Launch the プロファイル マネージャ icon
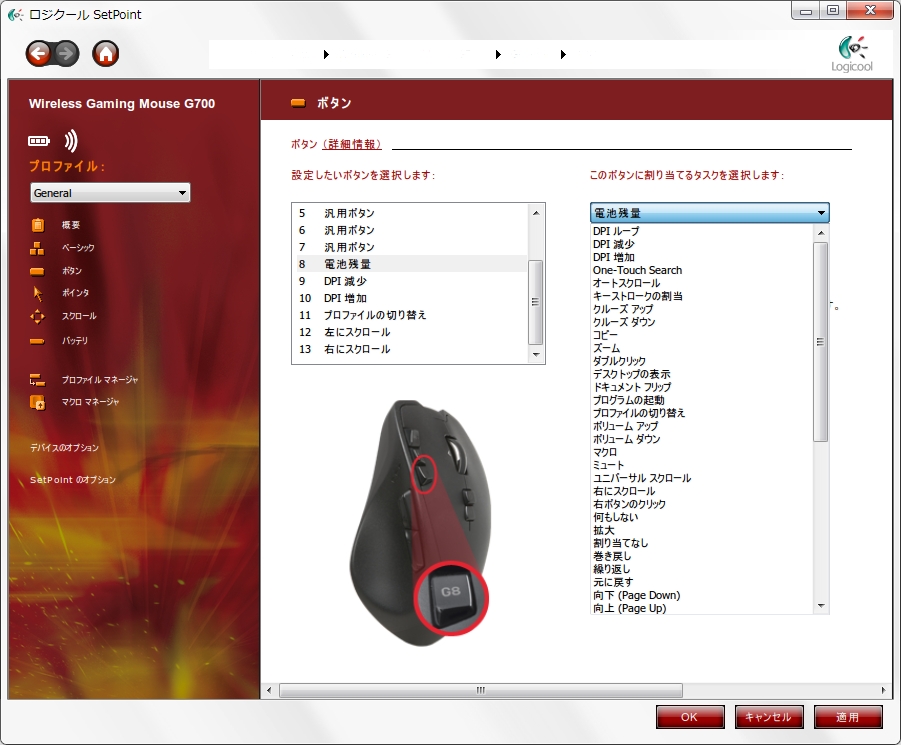The height and width of the screenshot is (745, 901). 37,380
